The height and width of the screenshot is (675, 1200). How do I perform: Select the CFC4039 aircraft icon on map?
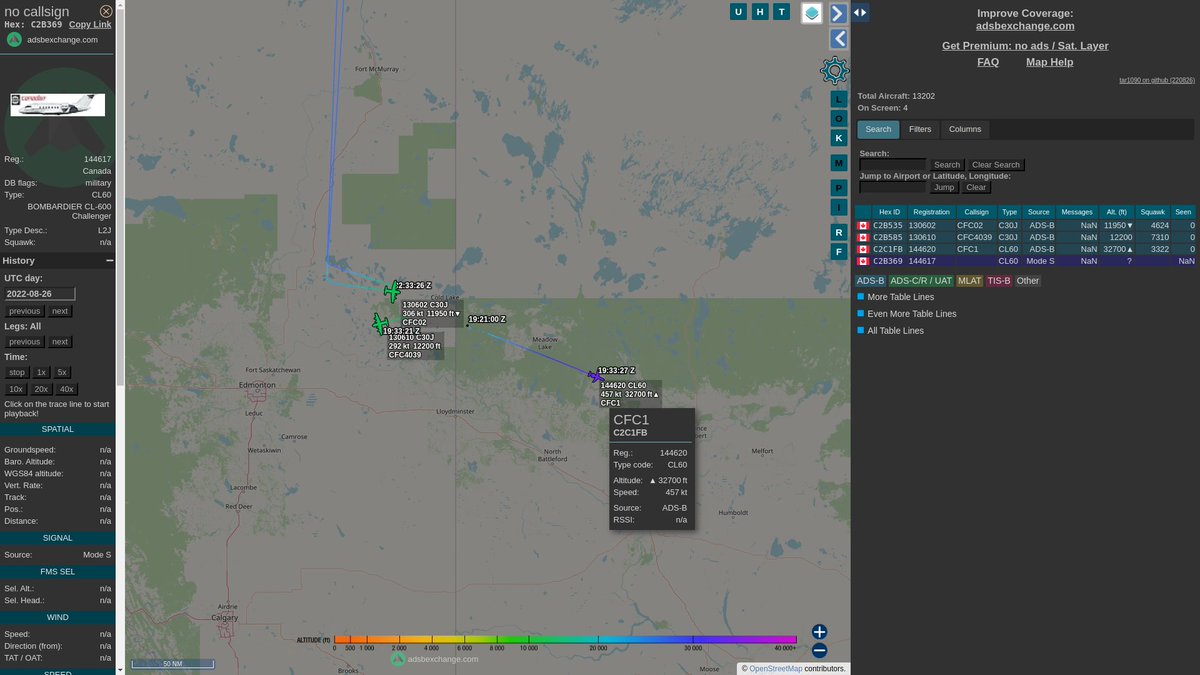[x=380, y=323]
